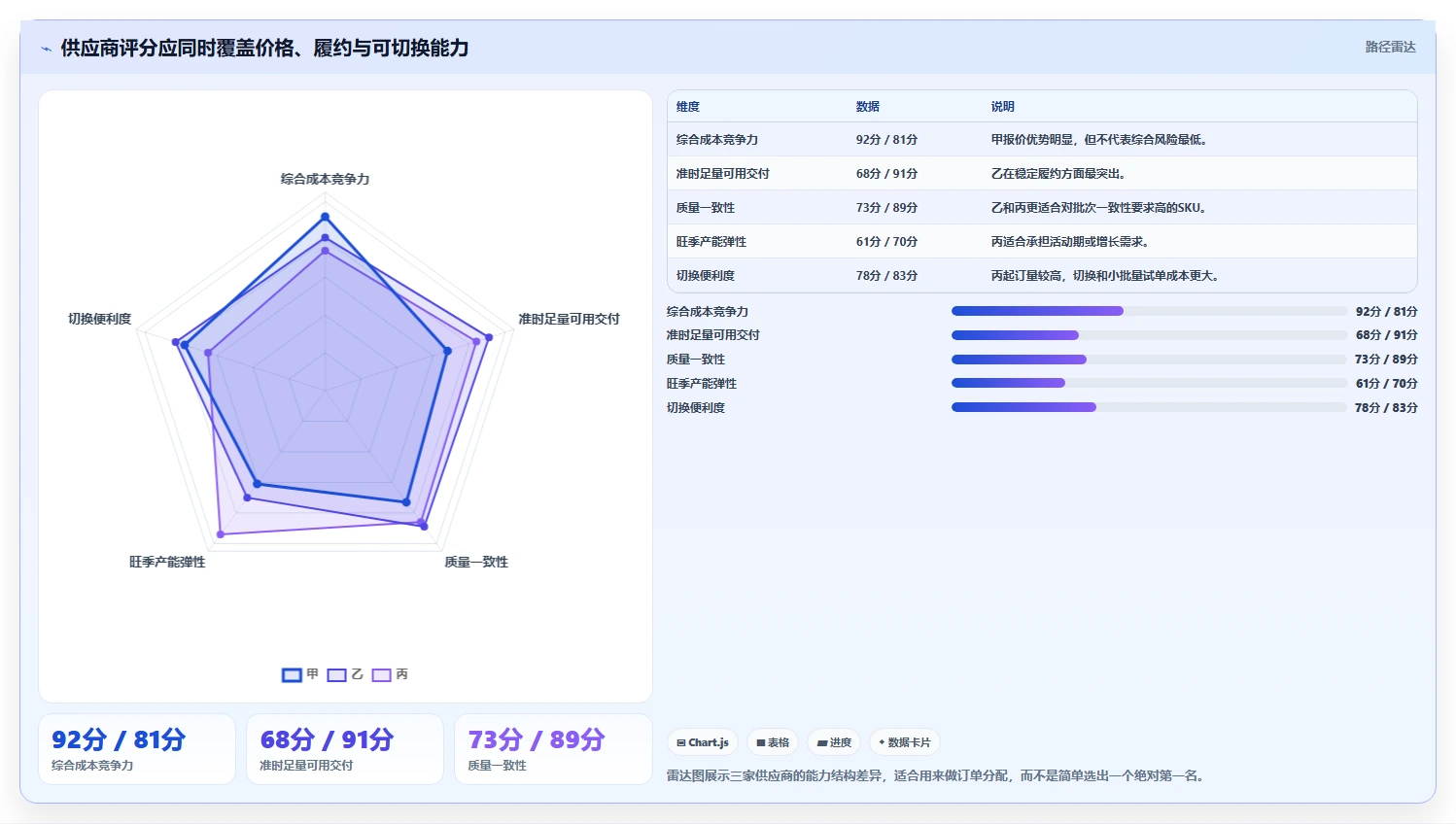Click note 乙在稳定履约方面最突出

tap(1058, 174)
